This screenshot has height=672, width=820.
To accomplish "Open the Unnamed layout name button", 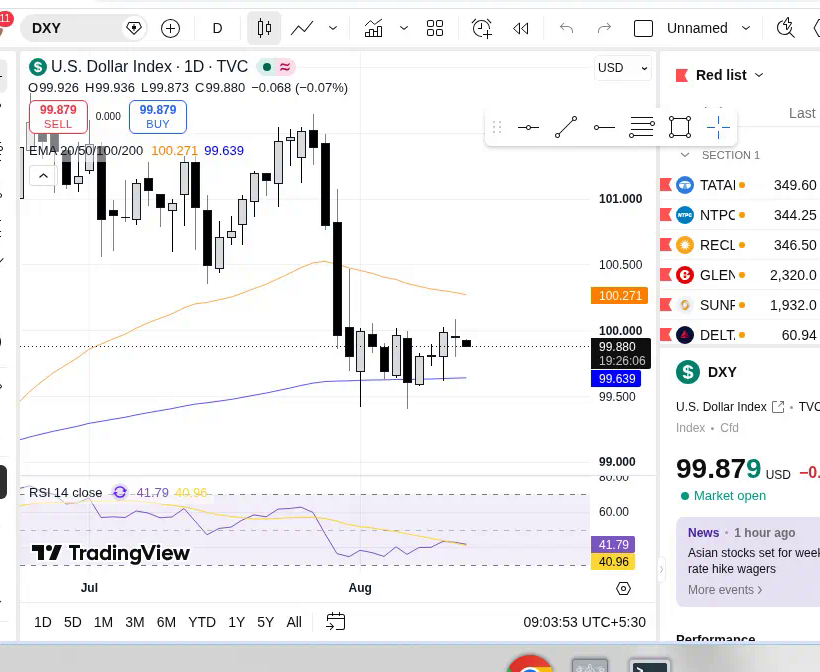I will click(x=697, y=28).
